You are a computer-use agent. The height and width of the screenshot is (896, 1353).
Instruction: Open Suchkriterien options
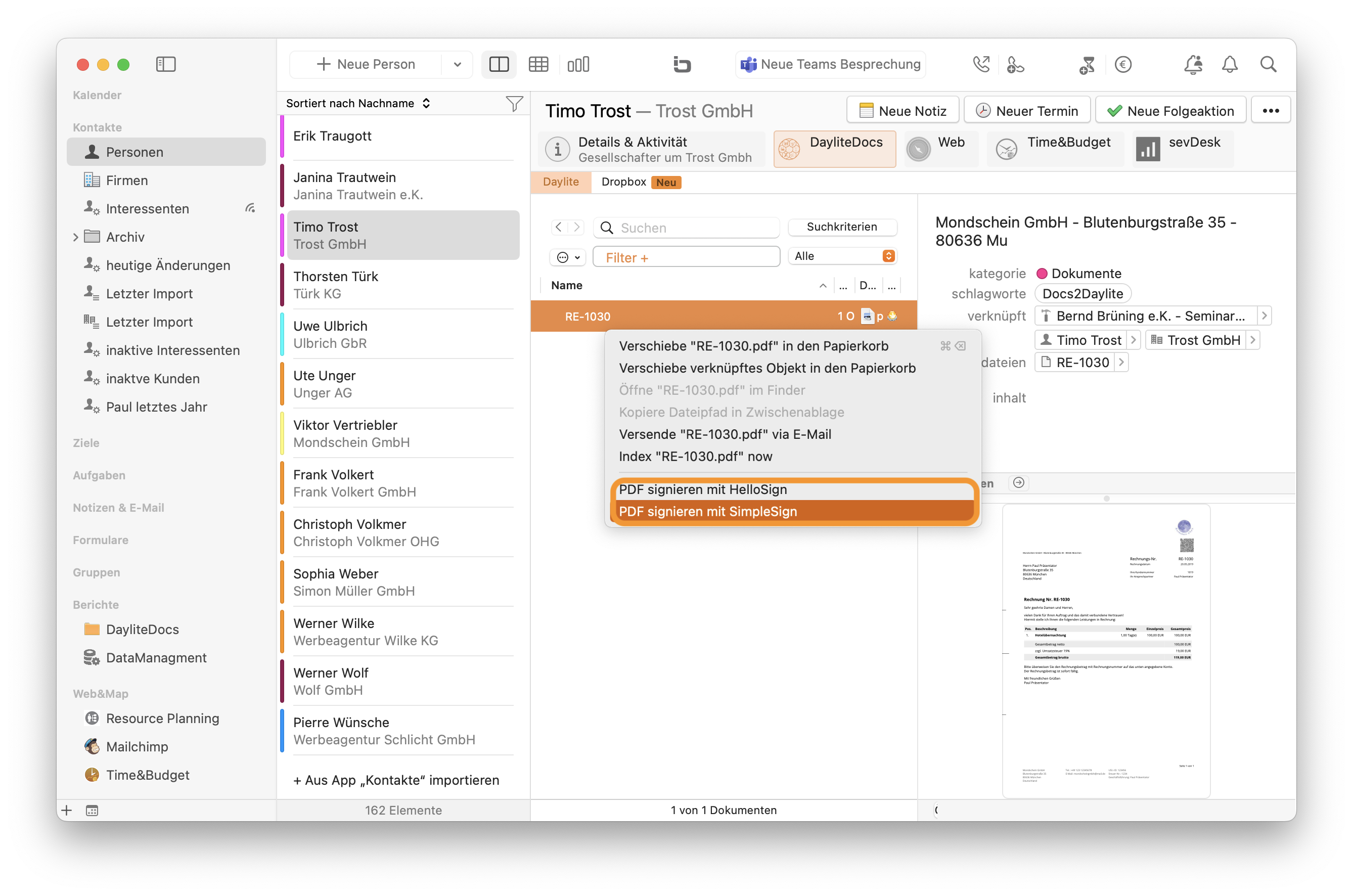point(842,227)
